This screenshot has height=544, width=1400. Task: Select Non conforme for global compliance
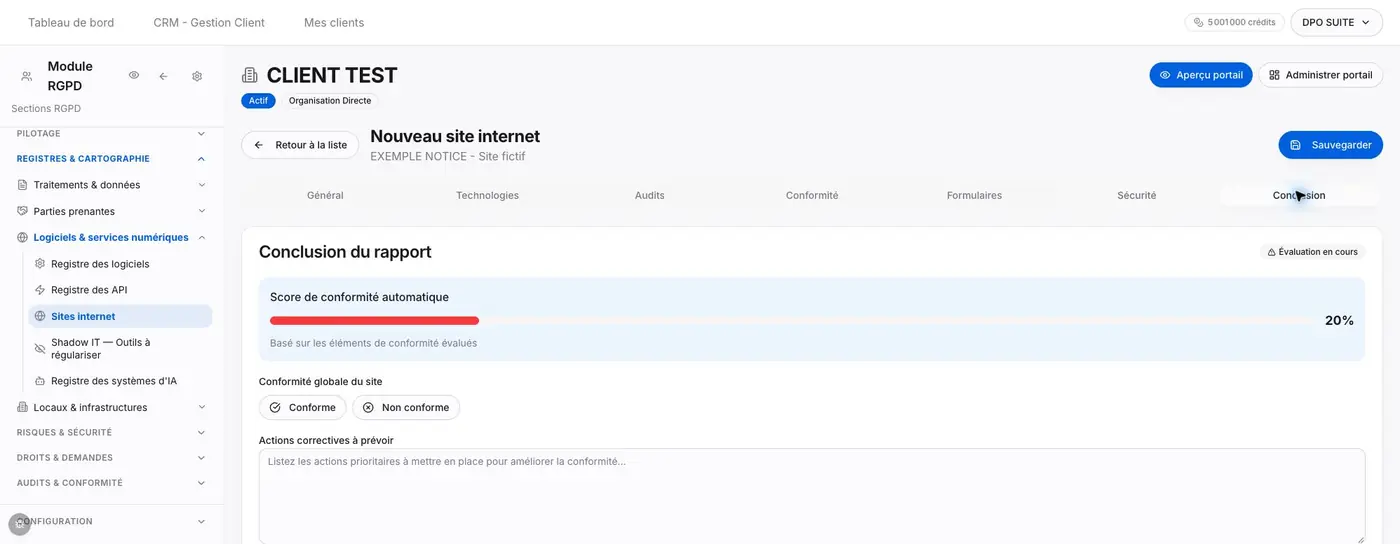406,408
